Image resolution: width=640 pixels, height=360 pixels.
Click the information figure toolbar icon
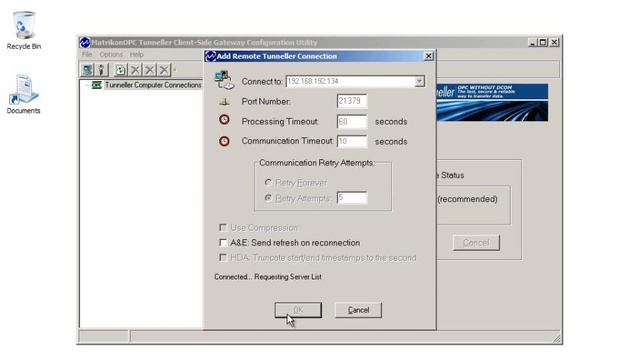point(102,70)
